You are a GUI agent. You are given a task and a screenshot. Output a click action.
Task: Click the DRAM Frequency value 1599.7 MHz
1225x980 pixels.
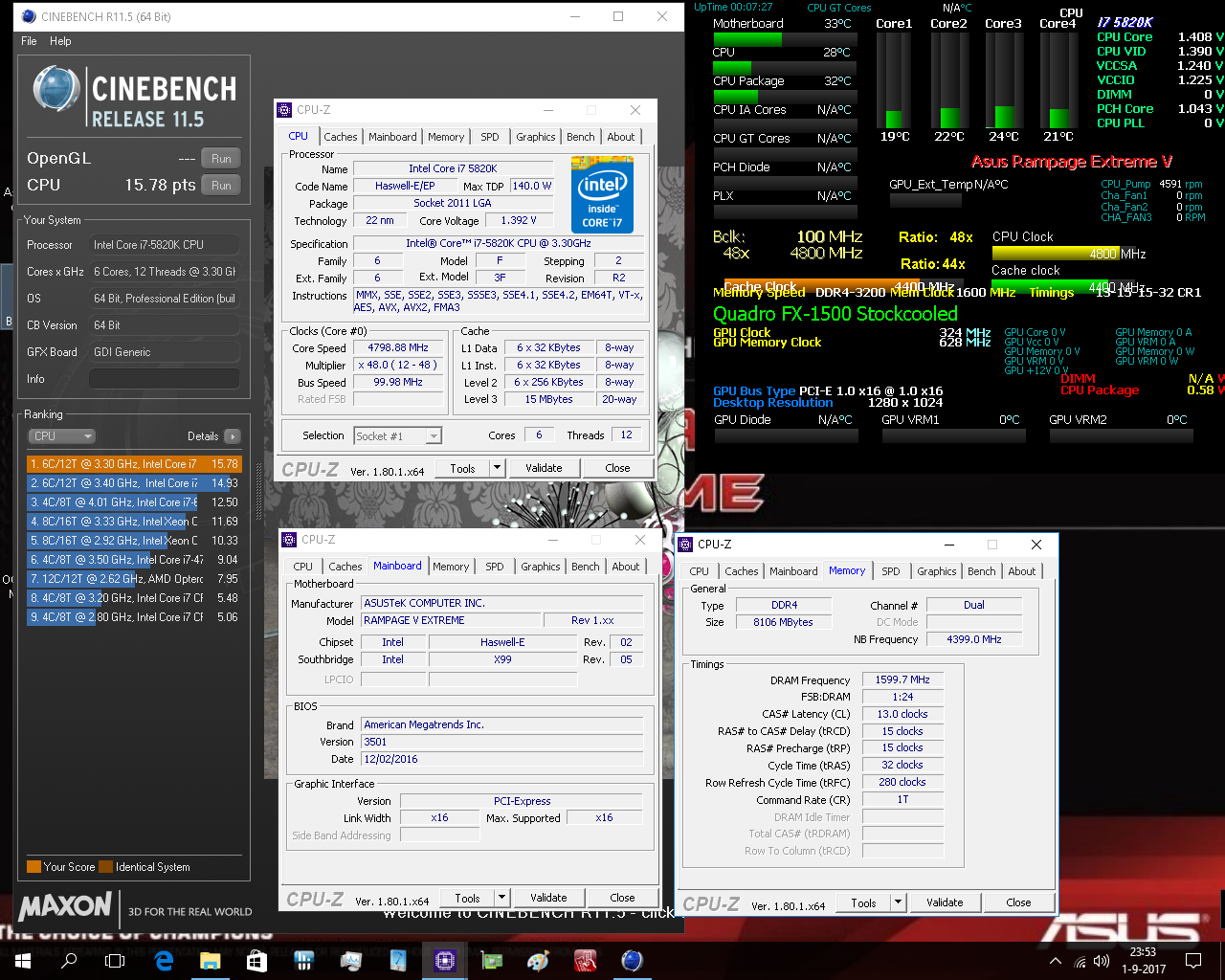pyautogui.click(x=902, y=679)
